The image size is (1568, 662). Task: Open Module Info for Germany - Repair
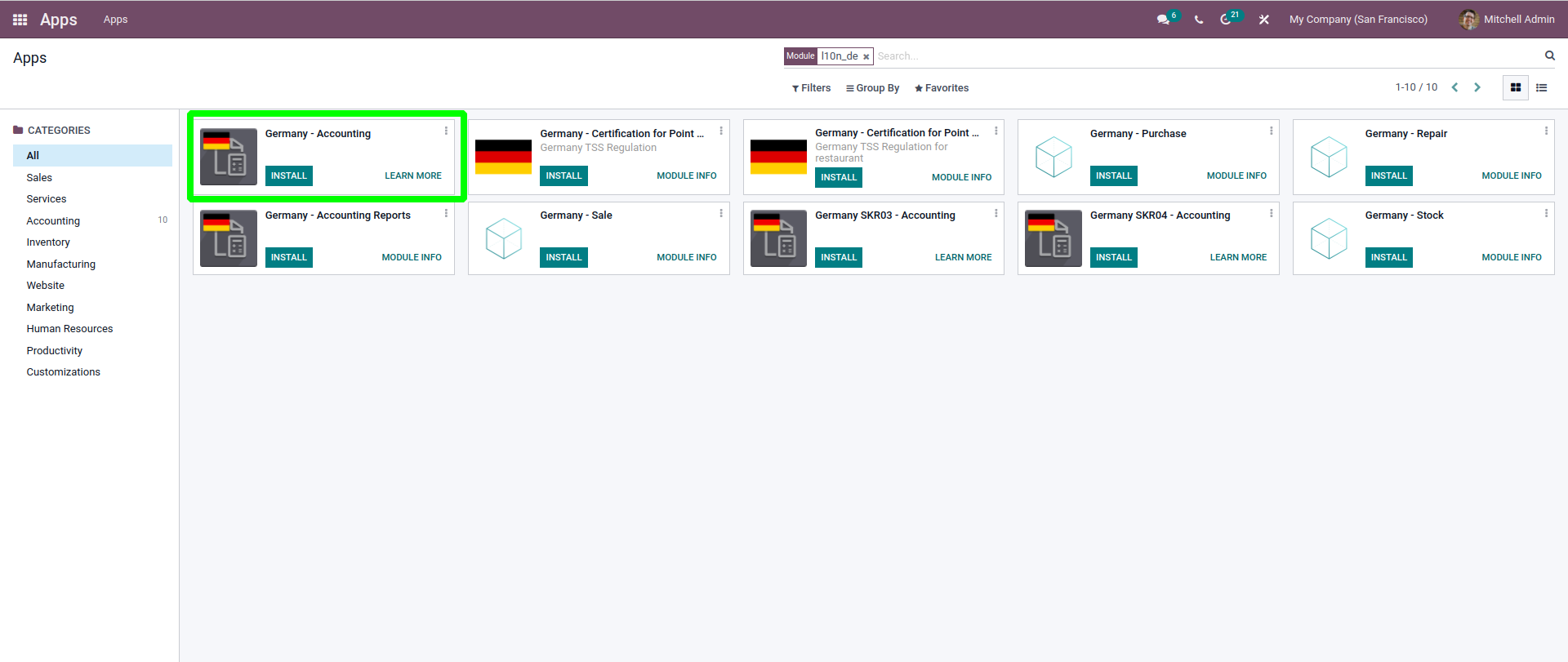tap(1512, 175)
